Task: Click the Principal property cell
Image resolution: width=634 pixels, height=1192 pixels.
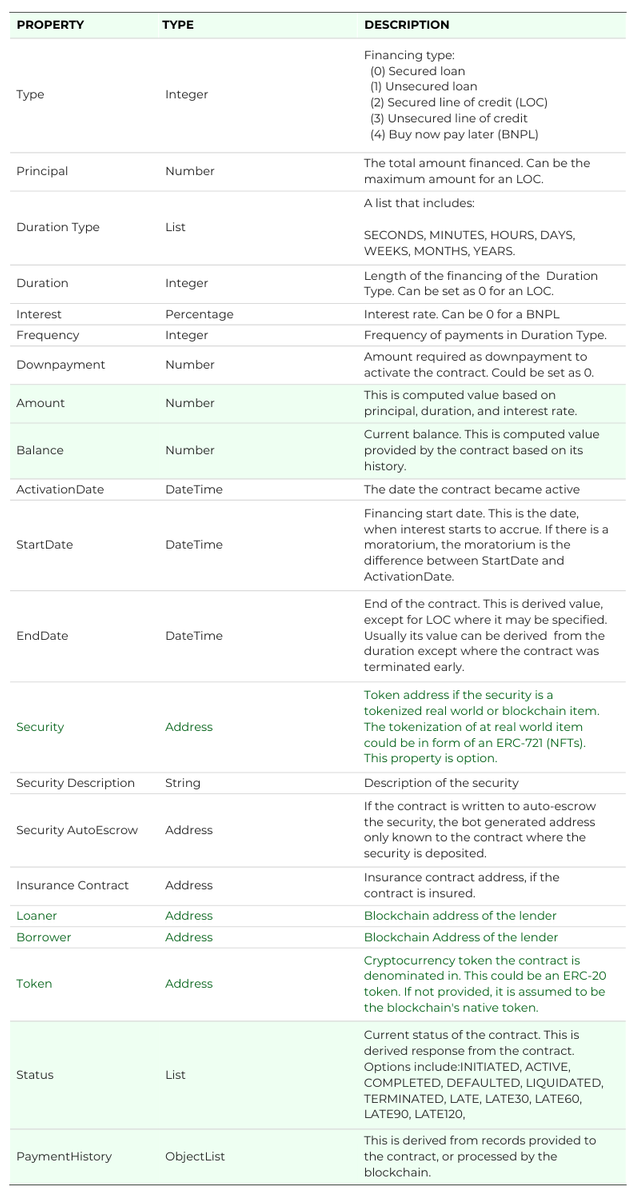Action: pyautogui.click(x=42, y=171)
